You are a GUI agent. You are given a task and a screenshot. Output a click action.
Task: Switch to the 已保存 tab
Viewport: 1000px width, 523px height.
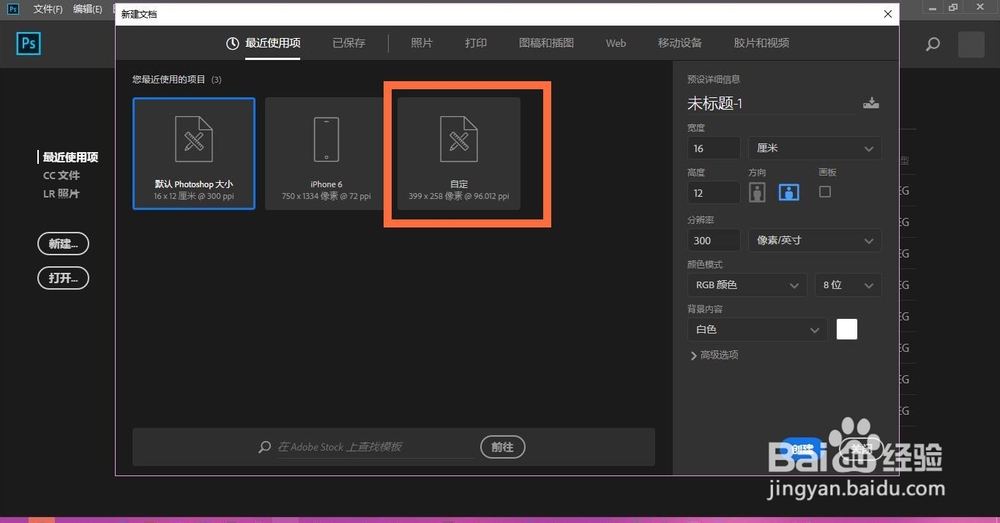pyautogui.click(x=349, y=43)
